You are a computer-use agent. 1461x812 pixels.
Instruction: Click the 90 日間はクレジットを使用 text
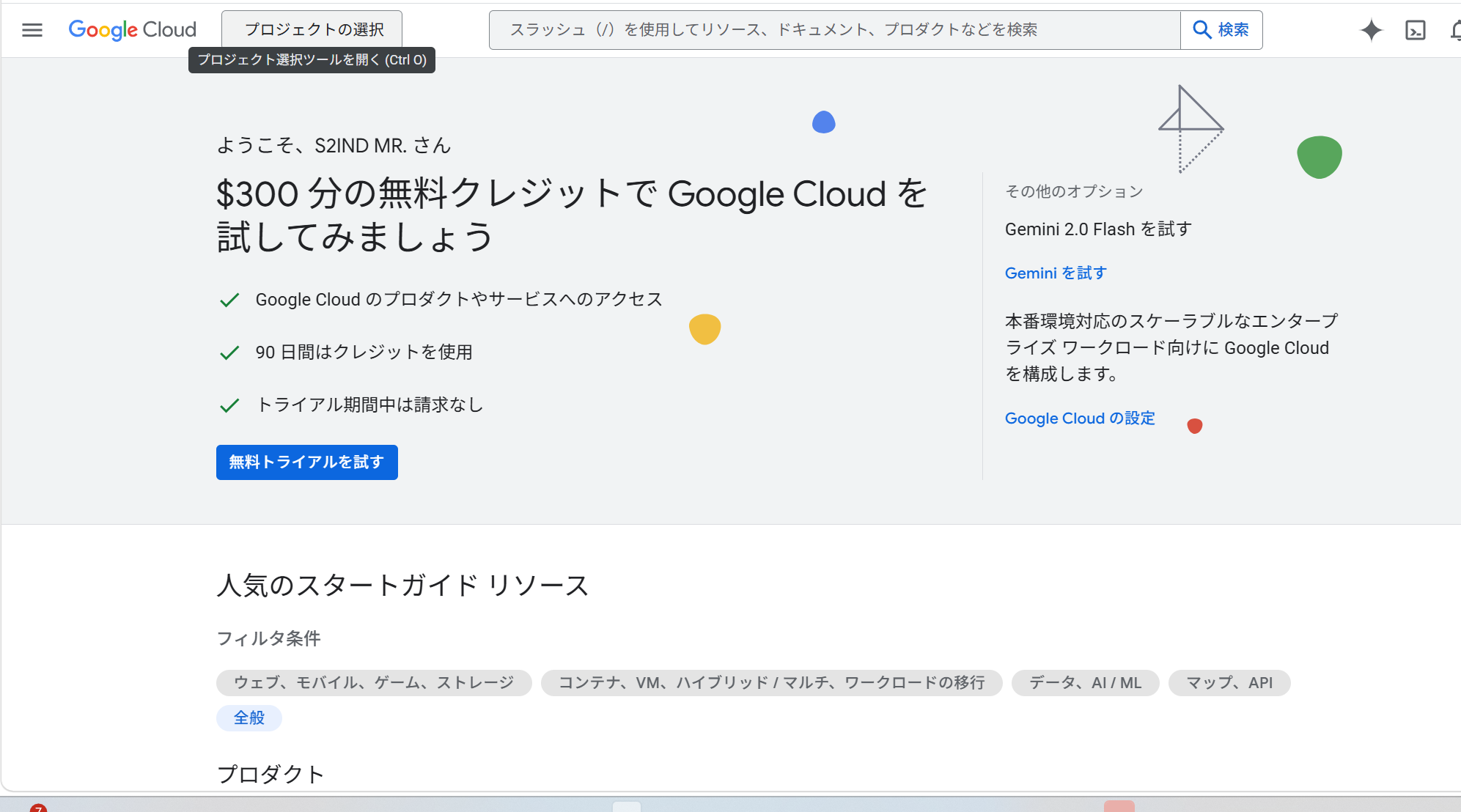364,353
